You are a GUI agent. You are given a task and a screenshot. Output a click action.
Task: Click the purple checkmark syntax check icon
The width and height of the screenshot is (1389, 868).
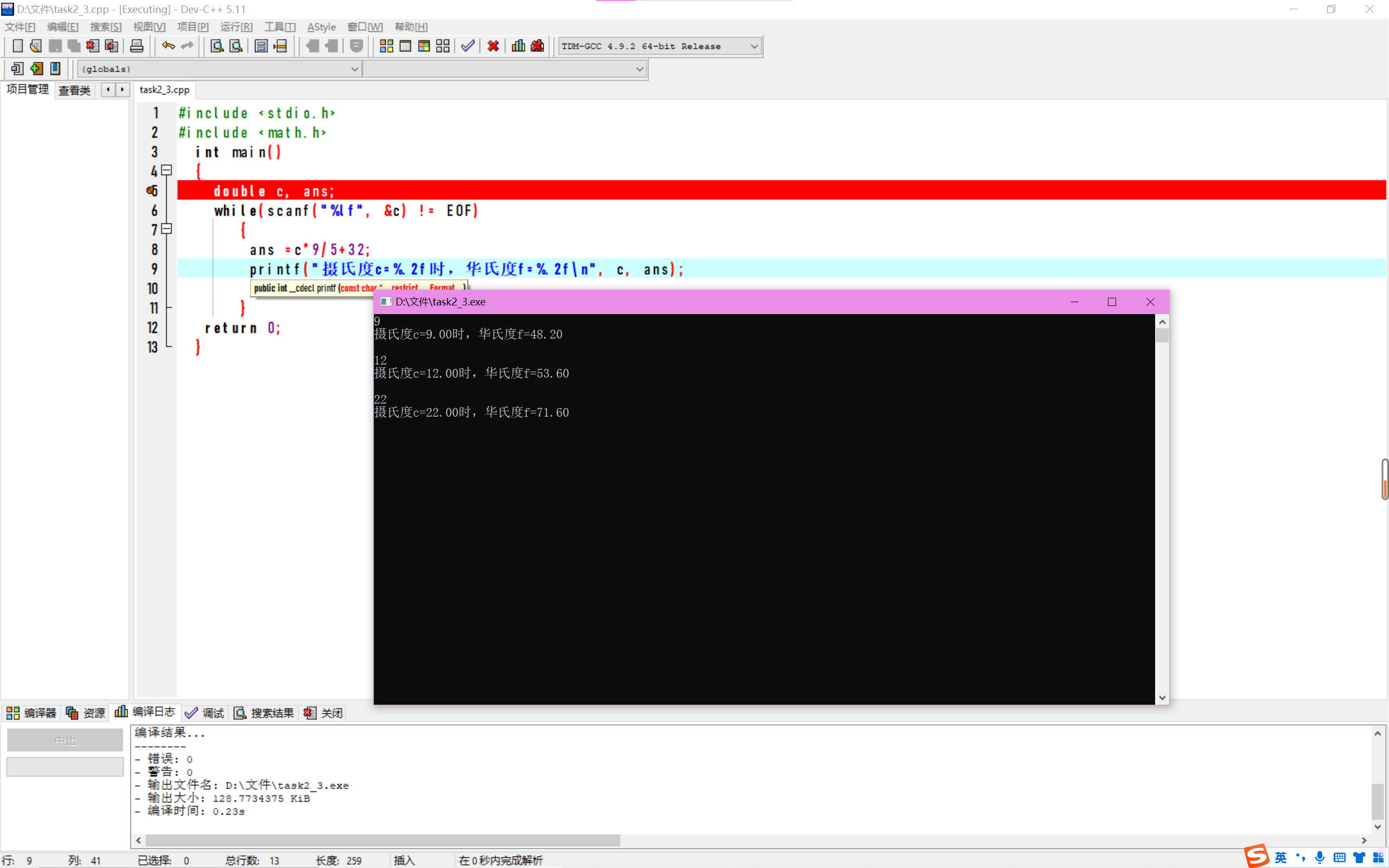[468, 46]
